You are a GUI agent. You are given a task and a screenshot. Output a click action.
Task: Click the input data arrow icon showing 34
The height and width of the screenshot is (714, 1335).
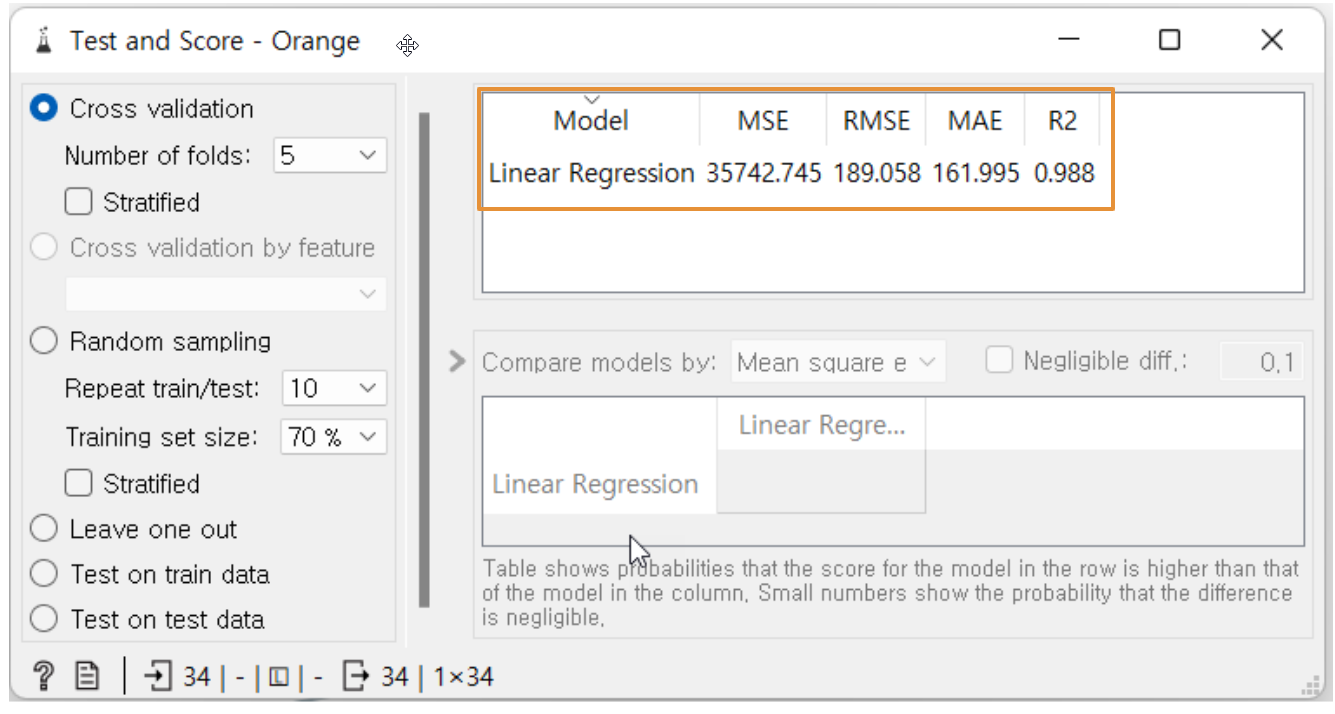tap(157, 677)
